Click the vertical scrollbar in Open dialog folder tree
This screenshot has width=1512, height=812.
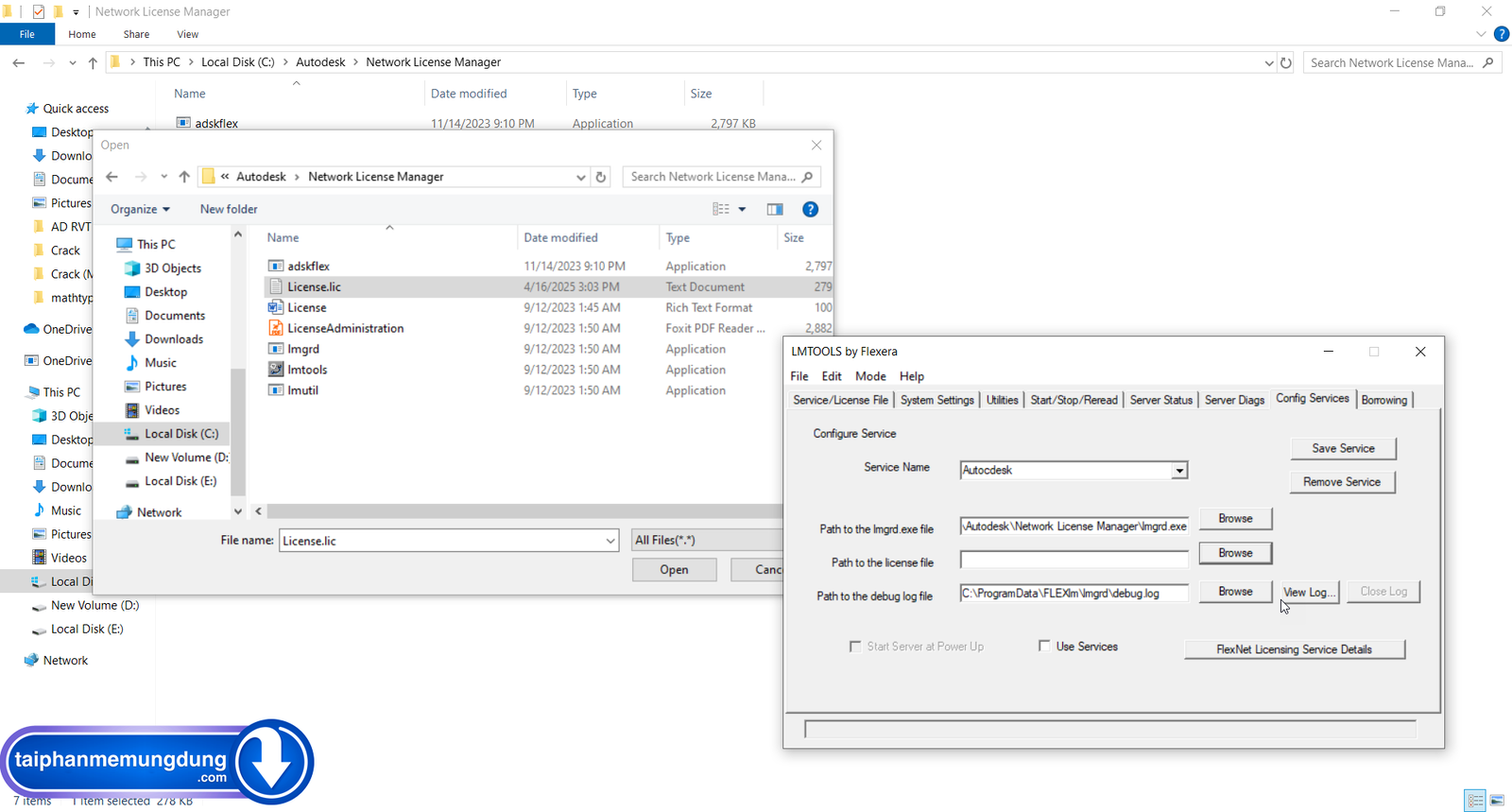(x=238, y=433)
